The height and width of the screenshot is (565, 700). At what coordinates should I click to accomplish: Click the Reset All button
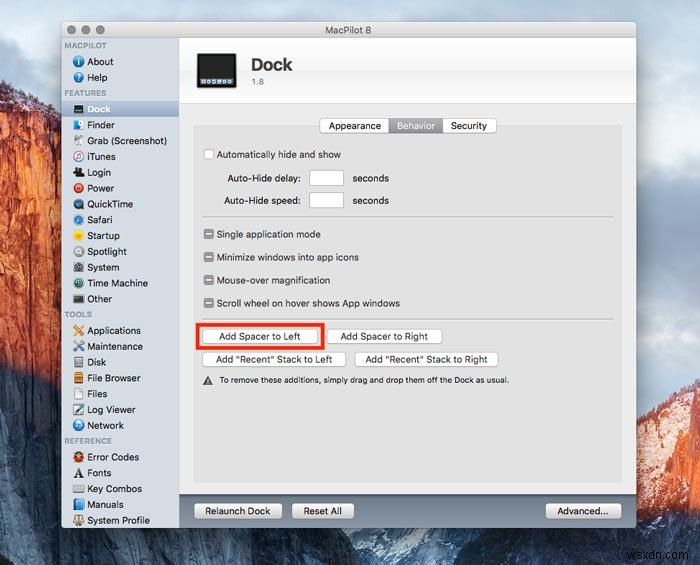tap(323, 511)
